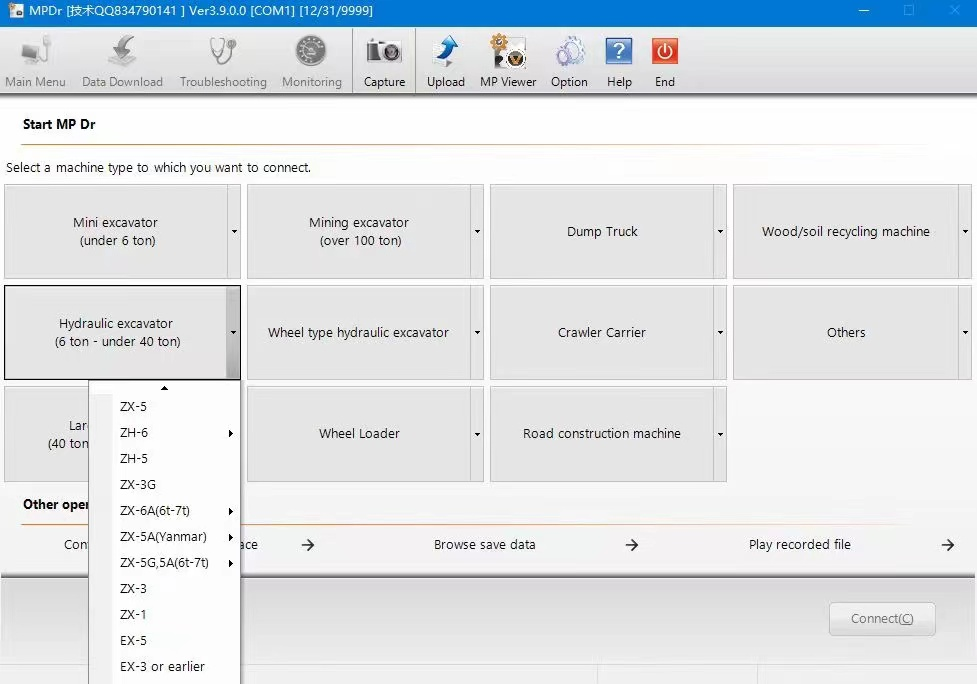Viewport: 977px width, 684px height.
Task: Expand the Mini excavator dropdown arrow
Action: click(234, 232)
